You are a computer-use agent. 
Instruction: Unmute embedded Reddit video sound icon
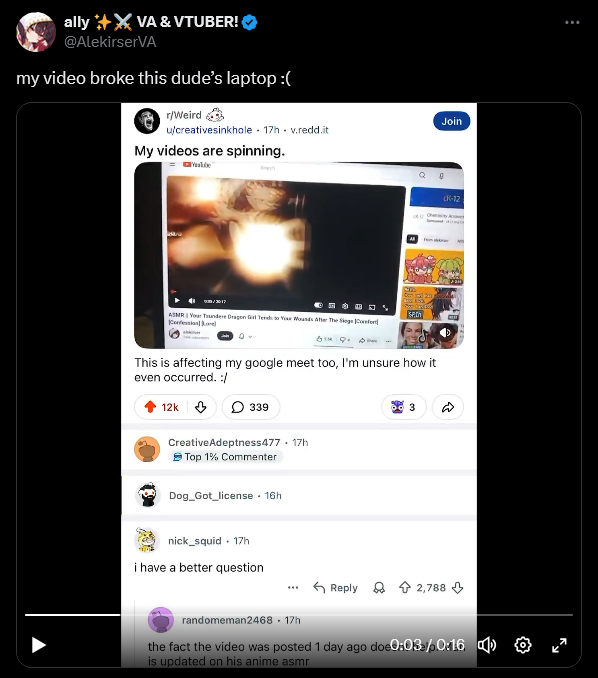click(445, 332)
